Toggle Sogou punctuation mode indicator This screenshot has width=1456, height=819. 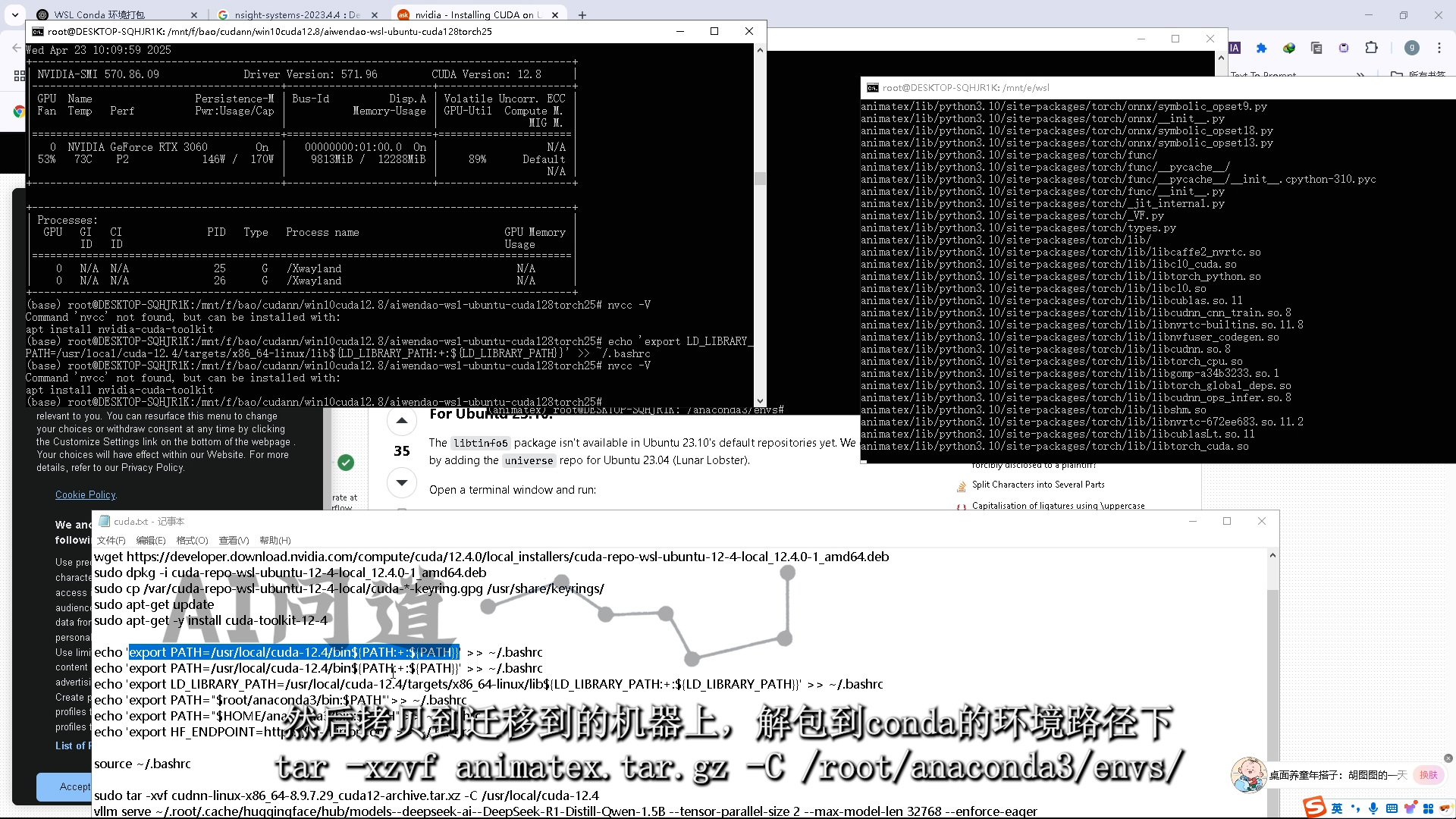[x=1355, y=808]
